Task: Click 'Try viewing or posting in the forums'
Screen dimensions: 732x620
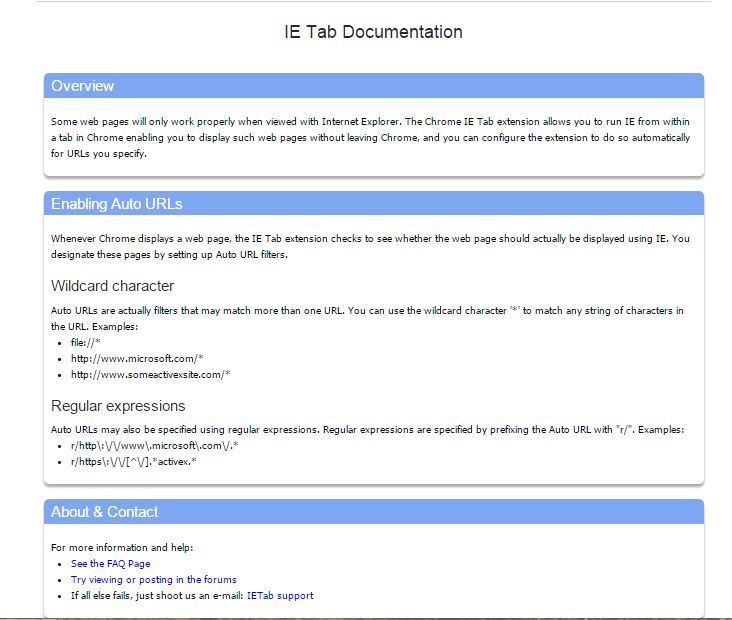Action: (x=153, y=579)
